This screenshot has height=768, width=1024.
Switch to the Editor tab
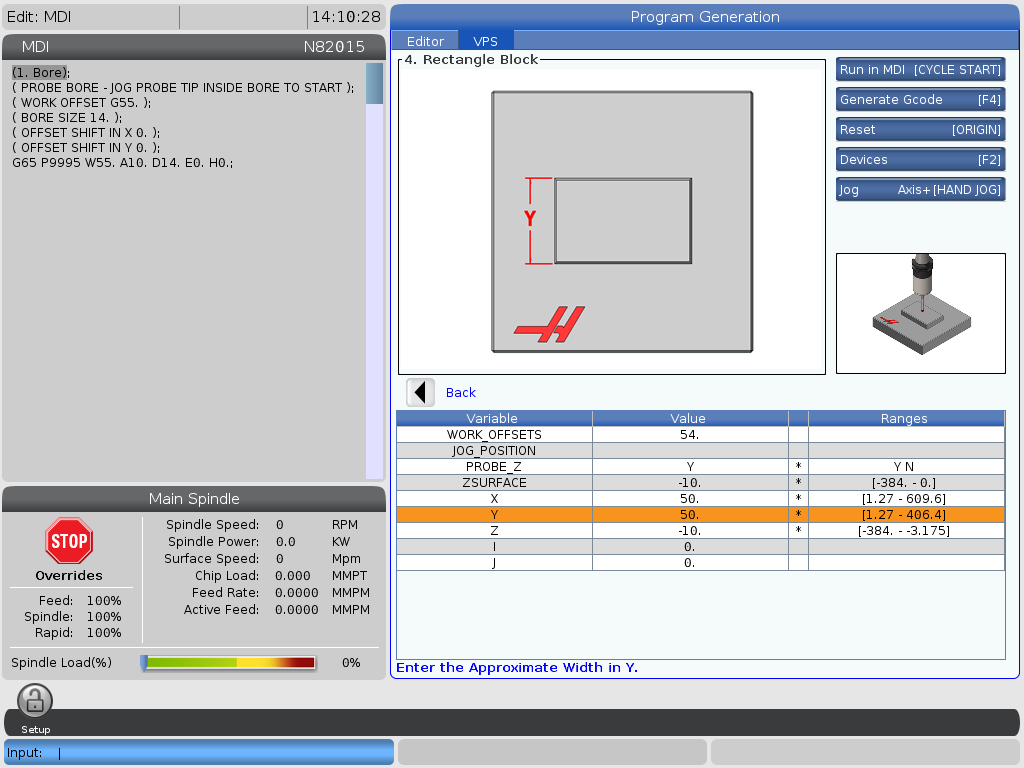click(425, 41)
